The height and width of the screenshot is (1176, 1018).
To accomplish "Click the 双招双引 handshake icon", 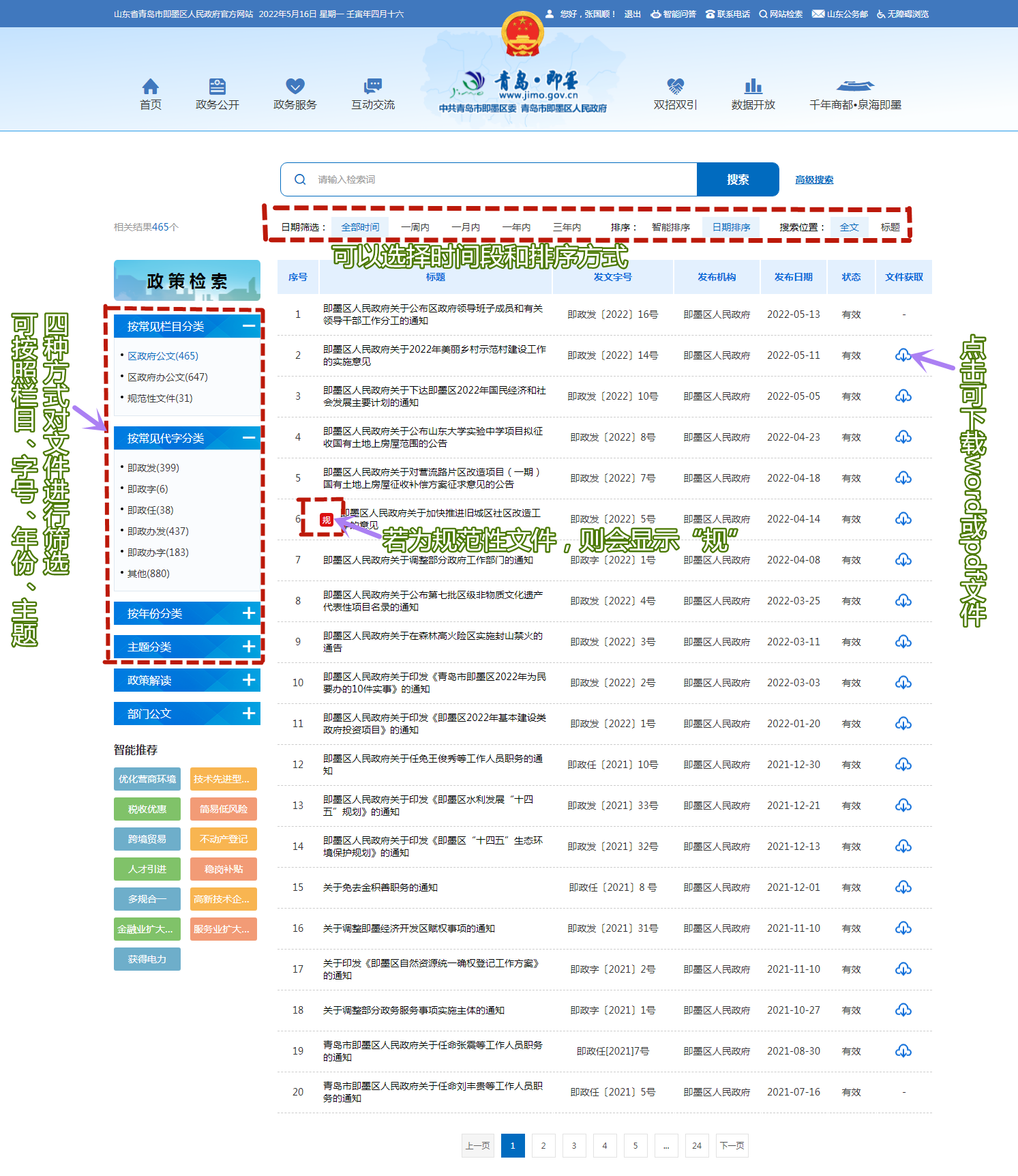I will pyautogui.click(x=675, y=87).
